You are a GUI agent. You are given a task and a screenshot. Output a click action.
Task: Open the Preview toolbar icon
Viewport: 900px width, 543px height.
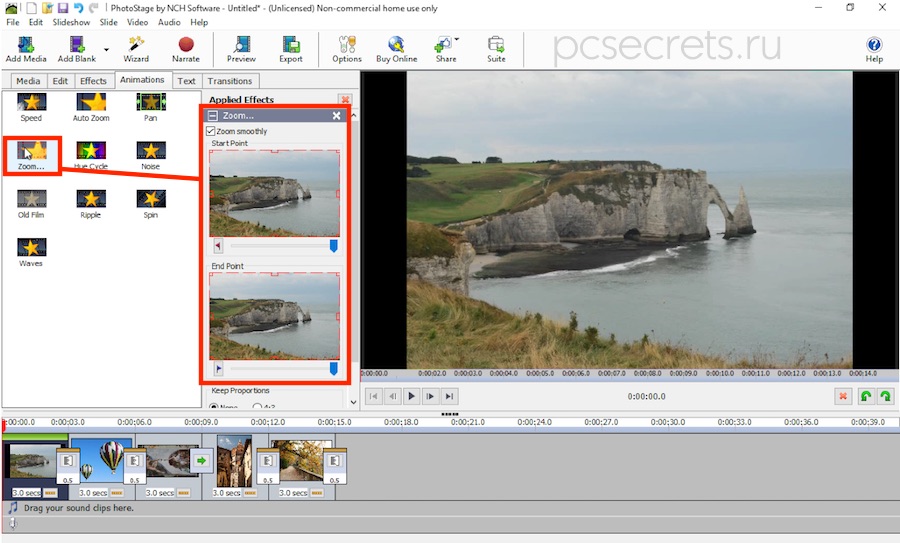(x=241, y=49)
